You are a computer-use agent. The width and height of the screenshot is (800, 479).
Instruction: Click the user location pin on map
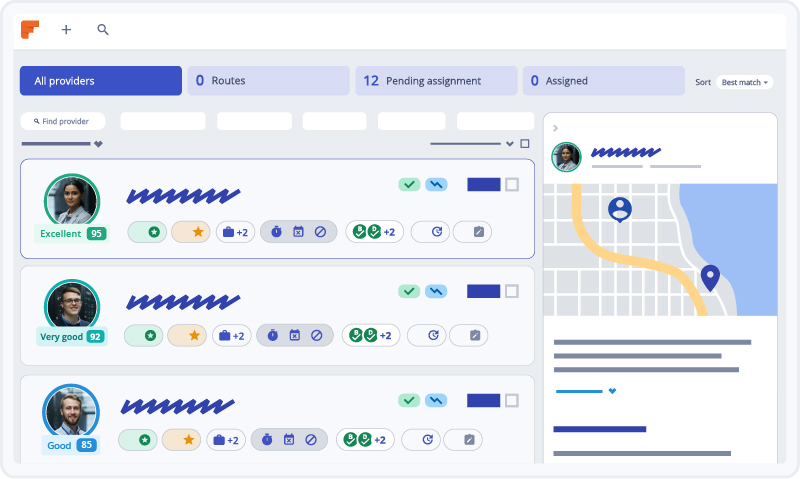tap(620, 210)
